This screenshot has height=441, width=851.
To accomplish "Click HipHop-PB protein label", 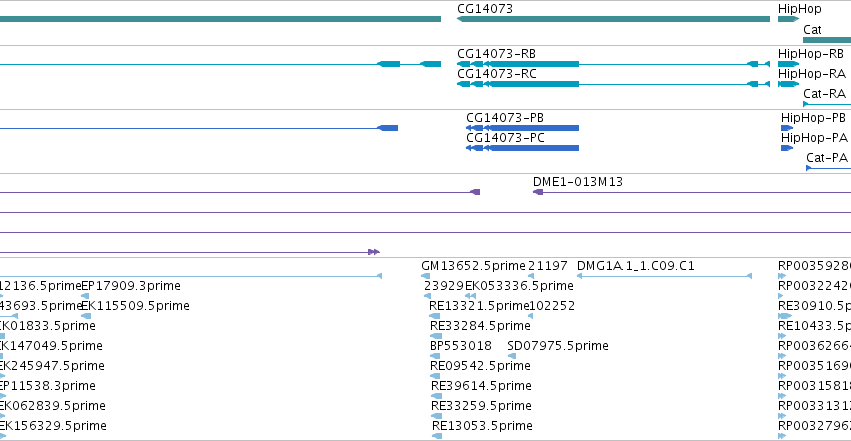I will [x=813, y=118].
